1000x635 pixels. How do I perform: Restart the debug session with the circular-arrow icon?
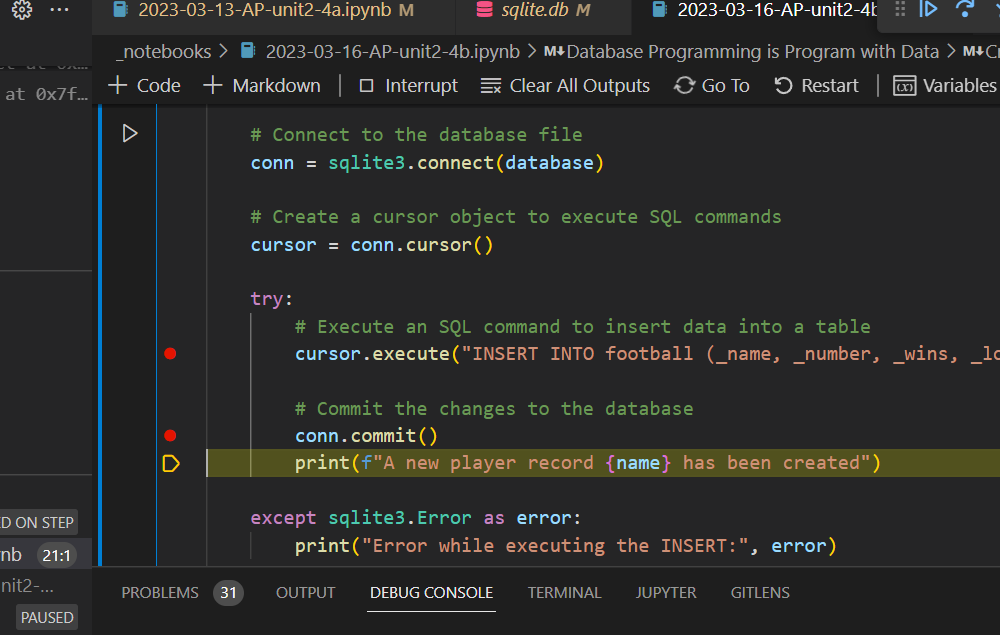tap(965, 10)
